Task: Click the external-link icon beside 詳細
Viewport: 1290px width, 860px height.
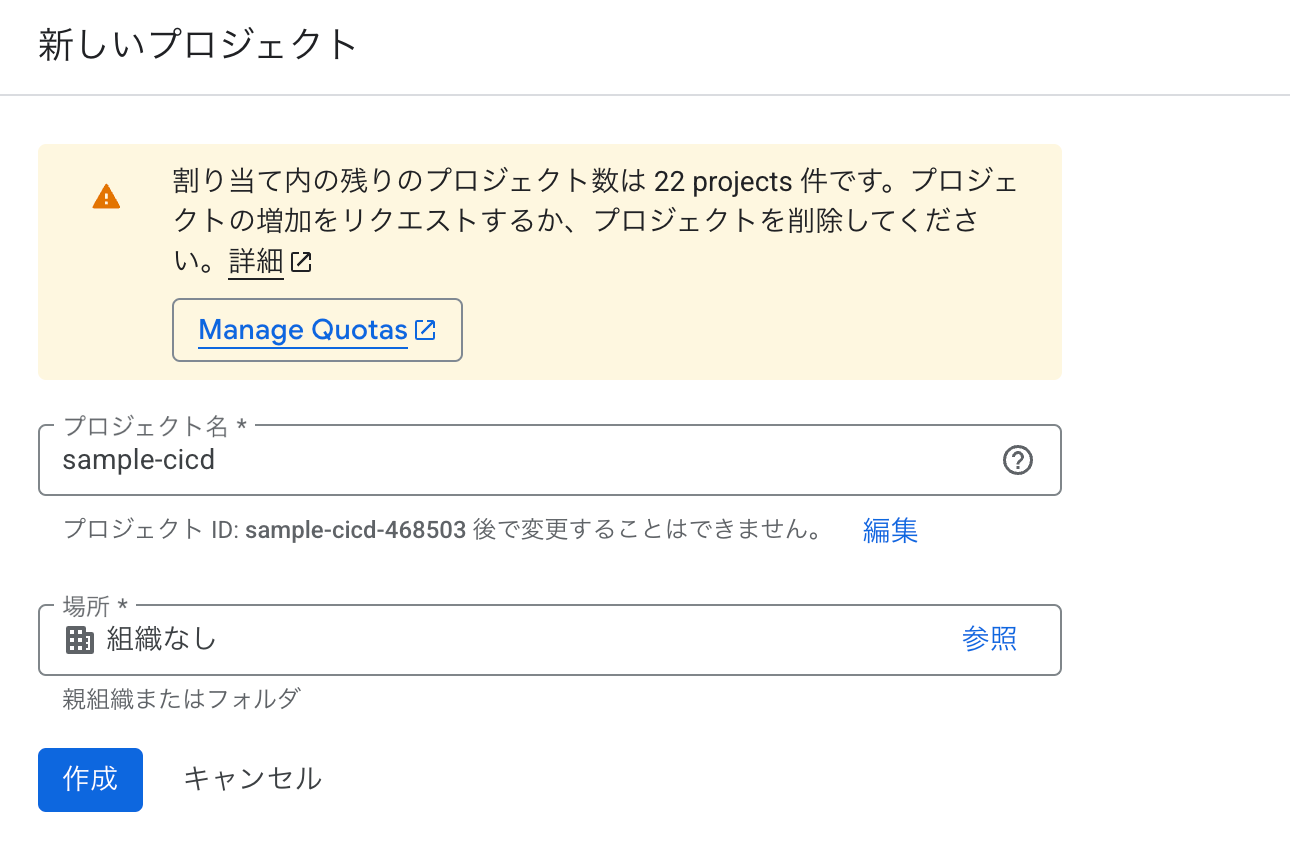Action: point(301,263)
